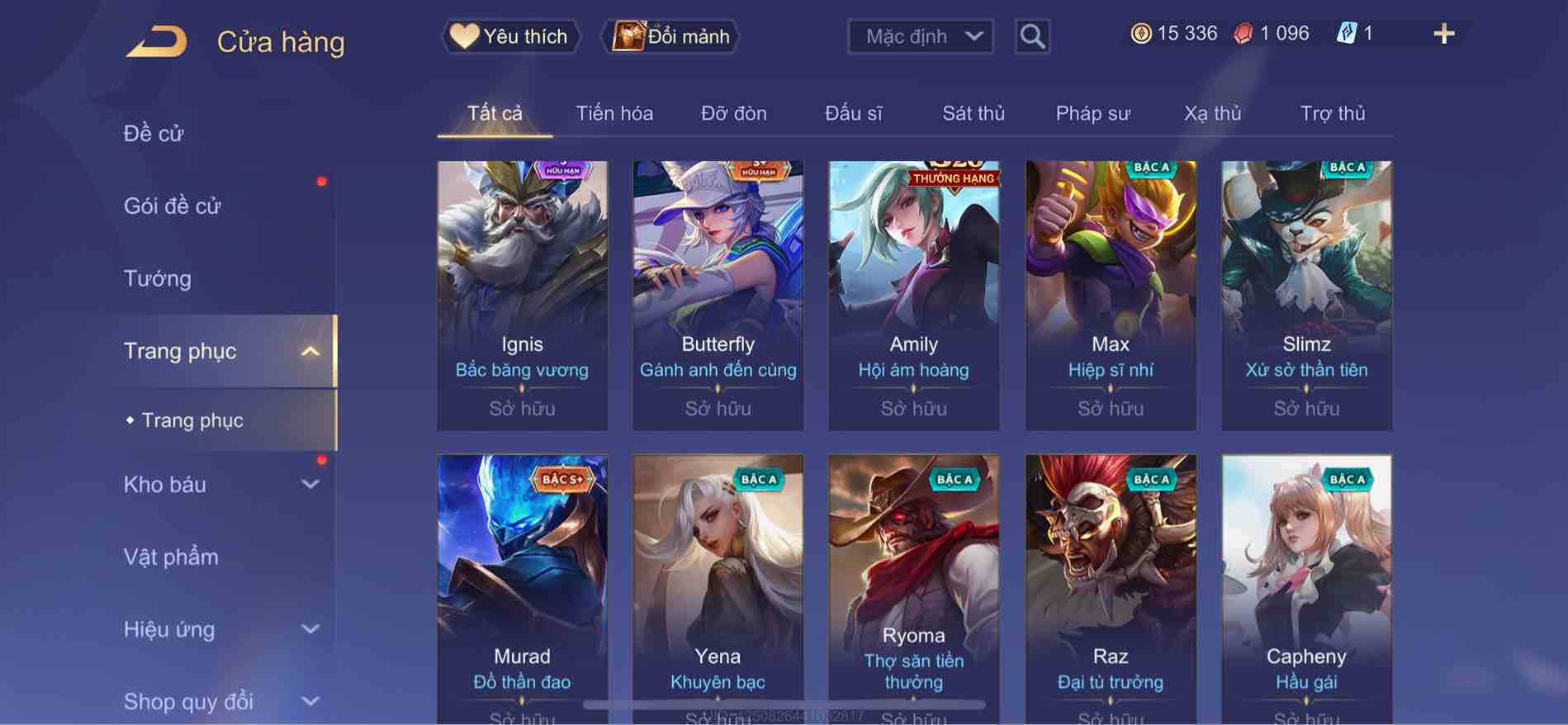Open Tướng in the sidebar

(x=157, y=279)
